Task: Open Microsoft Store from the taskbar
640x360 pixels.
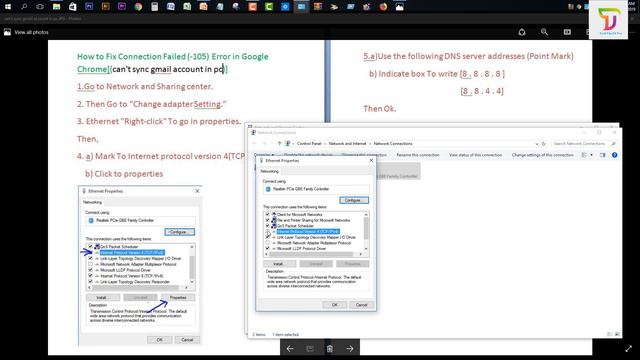Action: (x=73, y=7)
